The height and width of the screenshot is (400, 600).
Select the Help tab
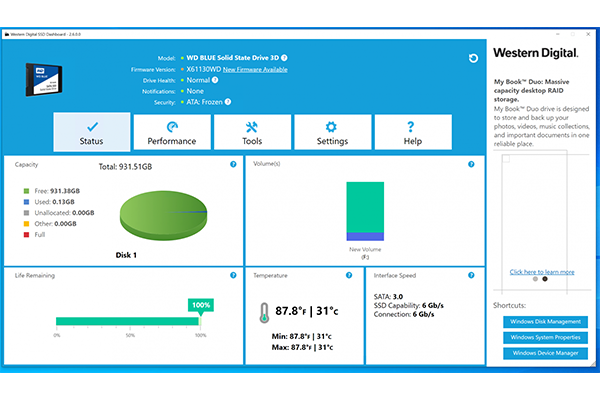[412, 132]
